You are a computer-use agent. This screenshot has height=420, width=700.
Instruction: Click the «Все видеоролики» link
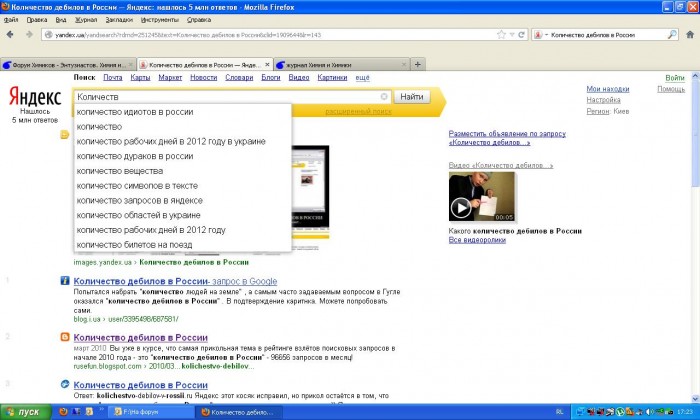point(479,241)
